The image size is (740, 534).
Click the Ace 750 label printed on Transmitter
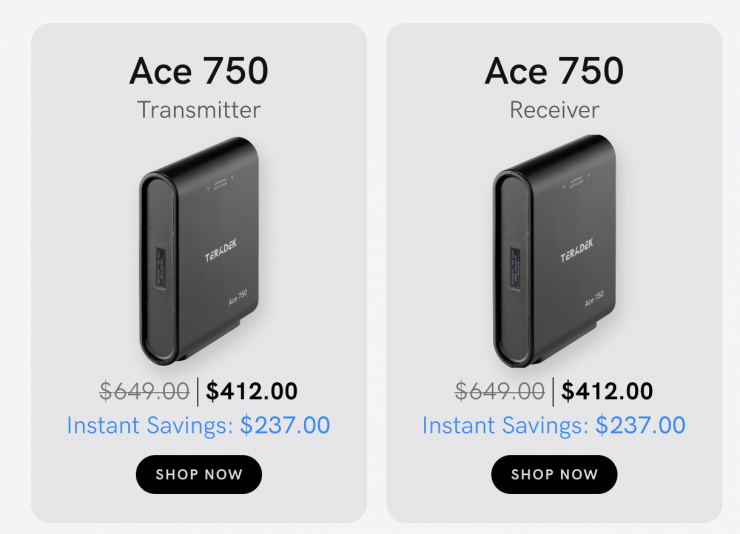pos(238,298)
